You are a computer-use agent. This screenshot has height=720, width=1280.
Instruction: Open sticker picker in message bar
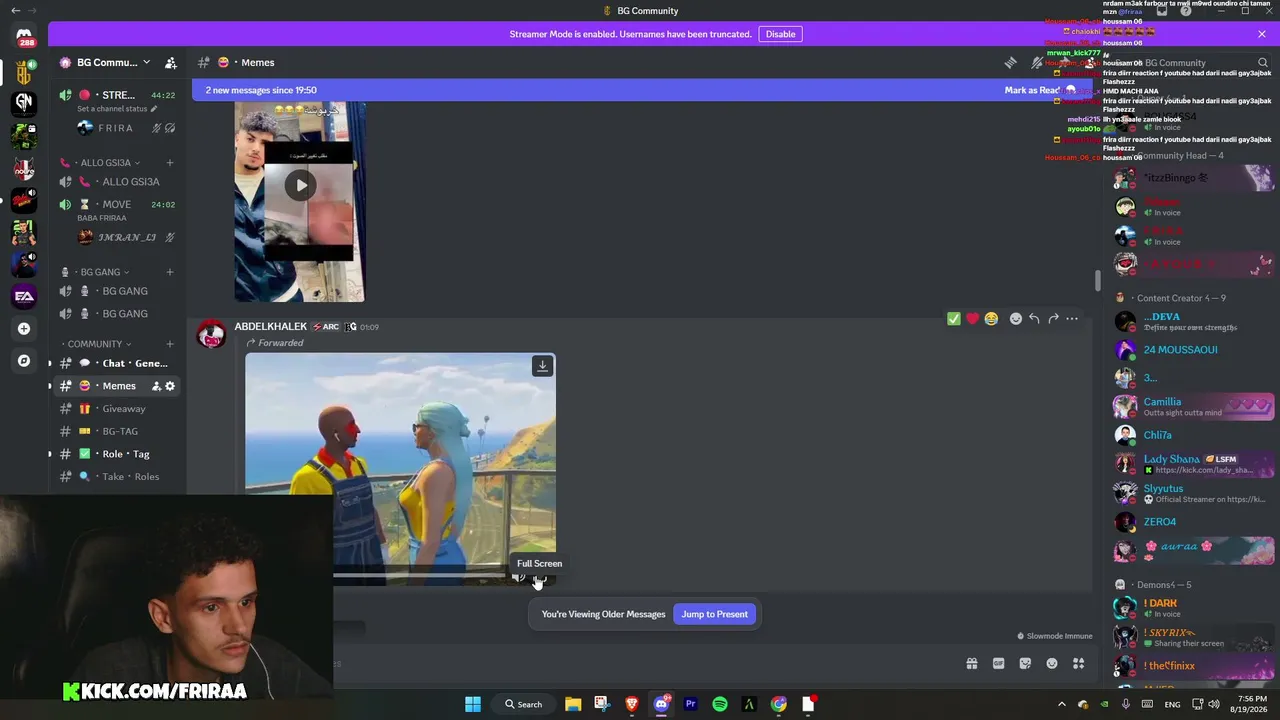(1025, 663)
